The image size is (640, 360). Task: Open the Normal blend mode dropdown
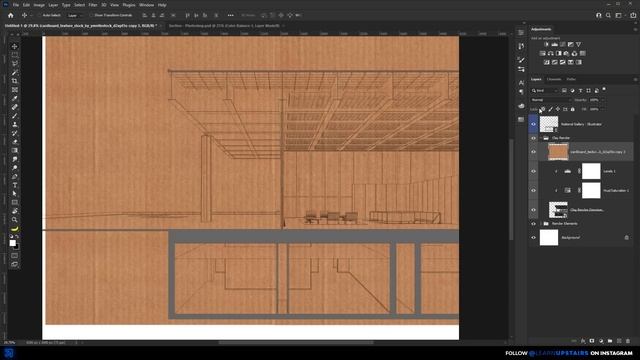tap(551, 100)
